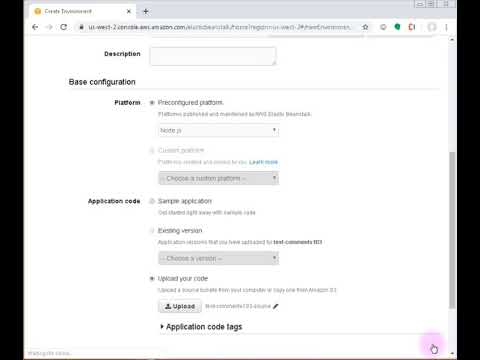This screenshot has height=360, width=480.
Task: Choose the Sample application radio button
Action: coord(152,201)
